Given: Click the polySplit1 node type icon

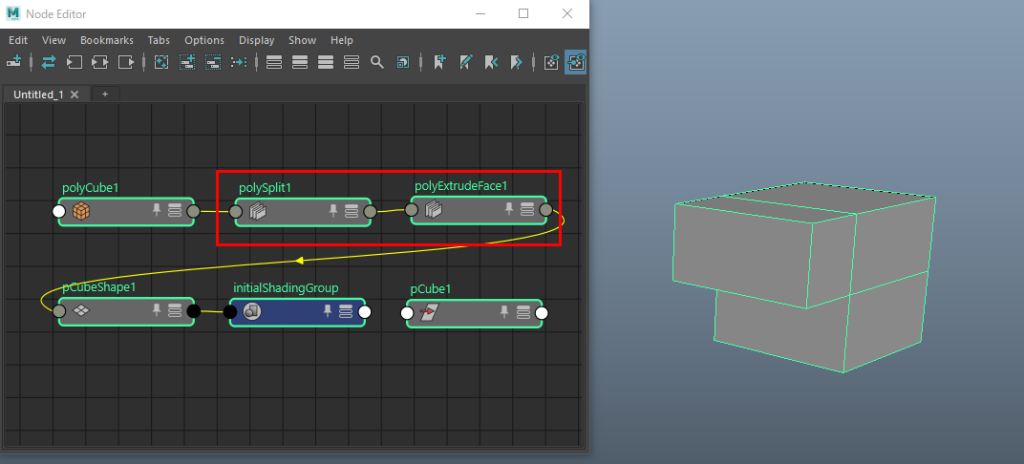Looking at the screenshot, I should pyautogui.click(x=258, y=212).
